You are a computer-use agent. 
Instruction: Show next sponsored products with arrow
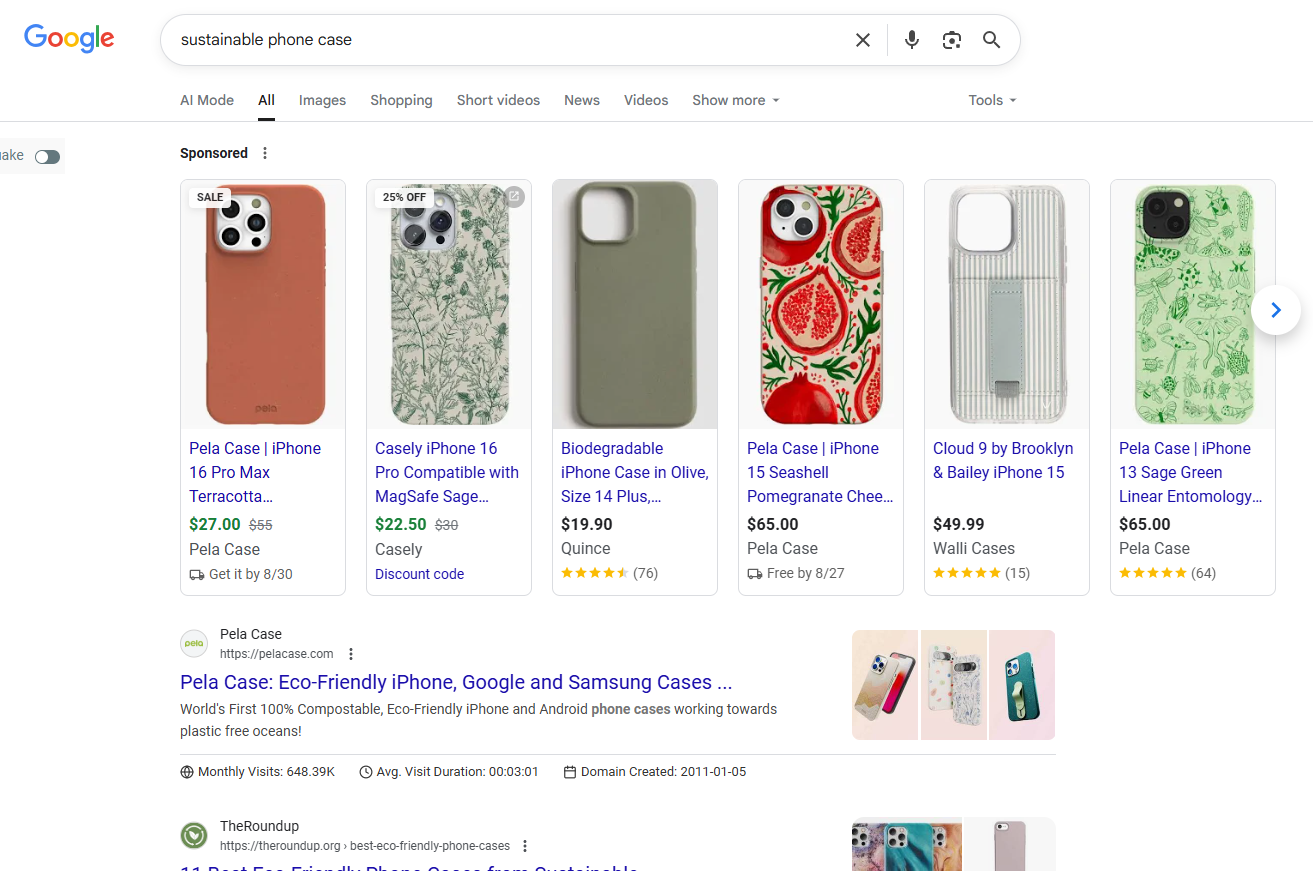(x=1276, y=310)
